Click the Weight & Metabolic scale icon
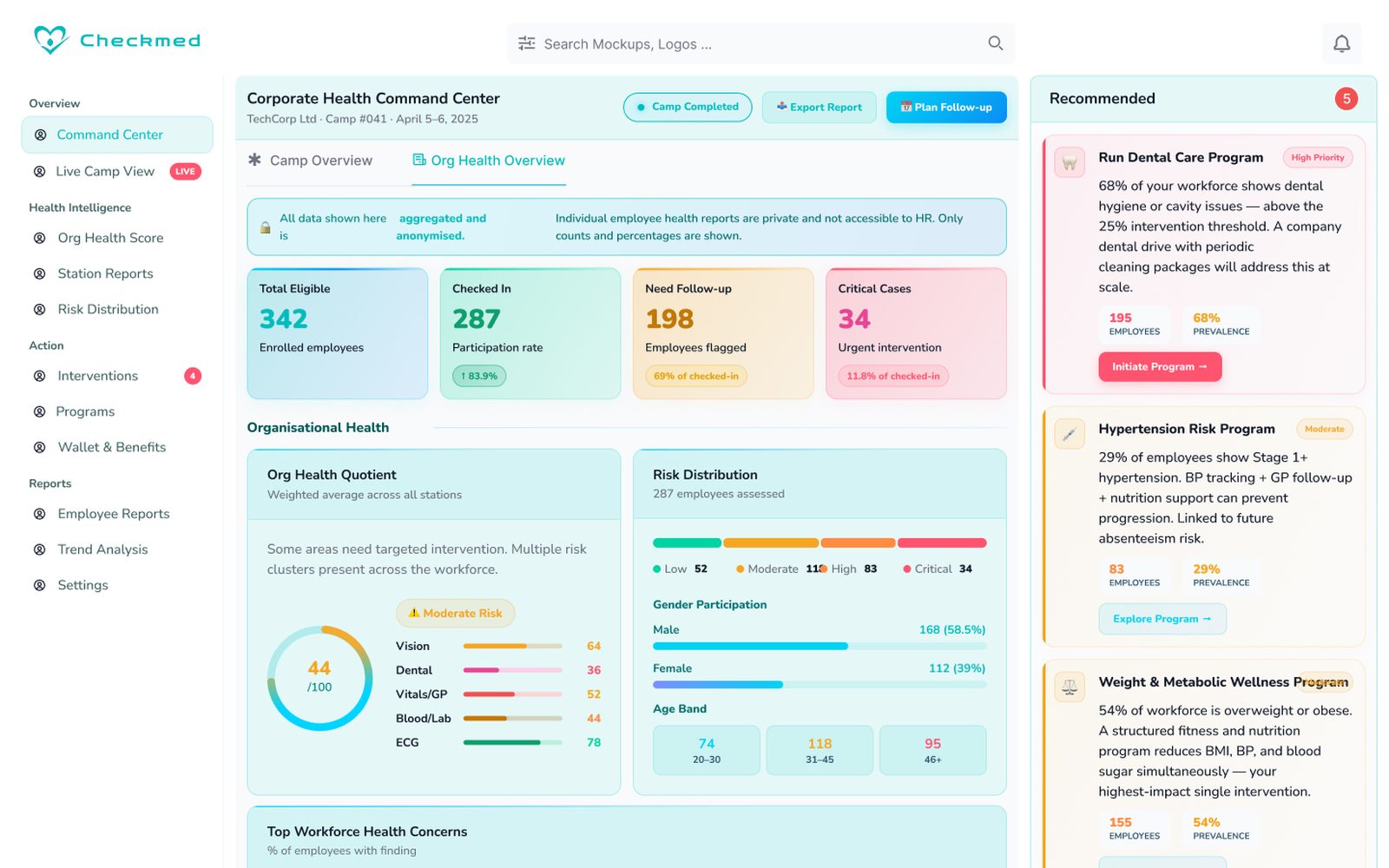The image size is (1389, 868). click(1070, 687)
